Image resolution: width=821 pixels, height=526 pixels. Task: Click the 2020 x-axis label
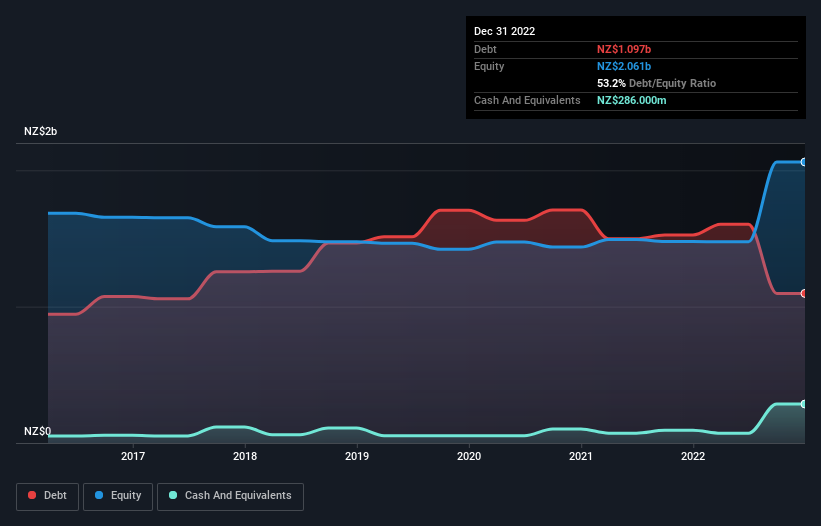pyautogui.click(x=469, y=456)
